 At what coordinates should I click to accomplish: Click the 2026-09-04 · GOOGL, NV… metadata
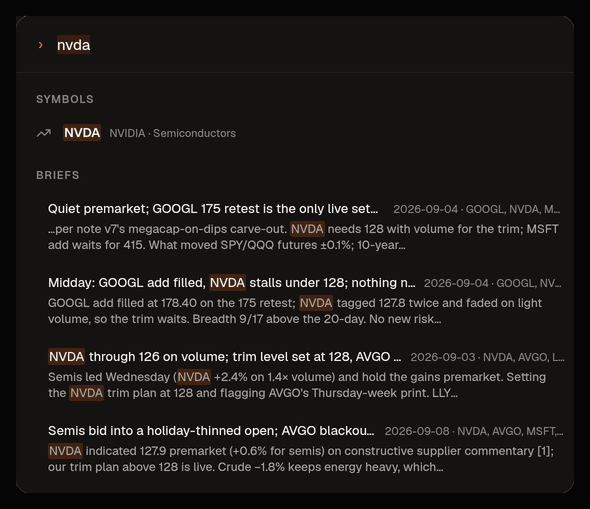(x=493, y=283)
